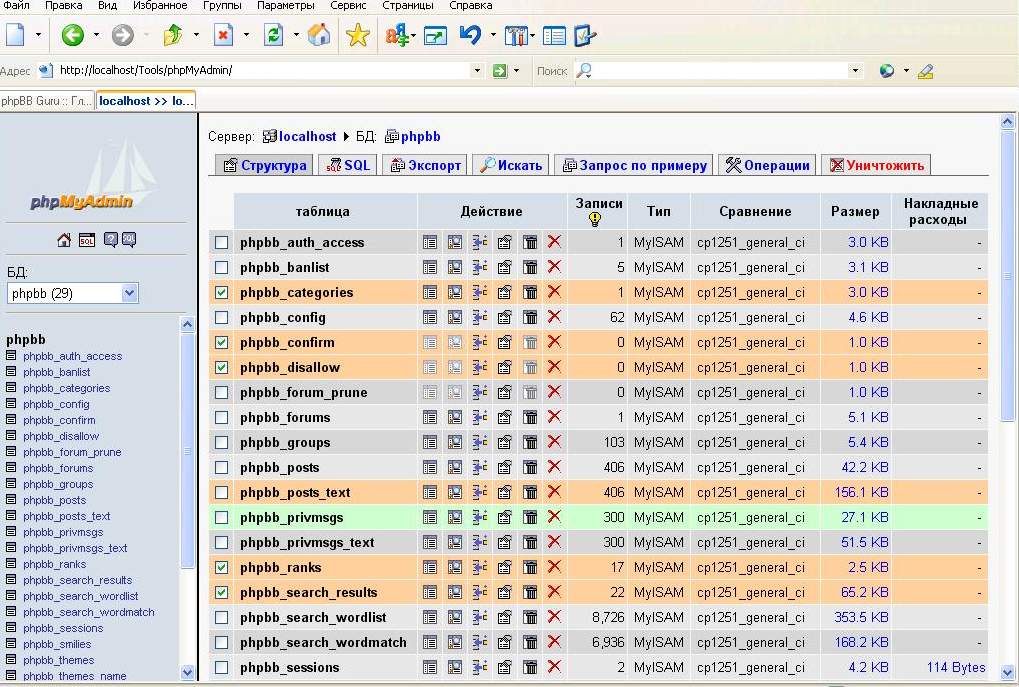Image resolution: width=1019 pixels, height=687 pixels.
Task: Click the search icon for phpbb_banlist
Action: point(455,267)
